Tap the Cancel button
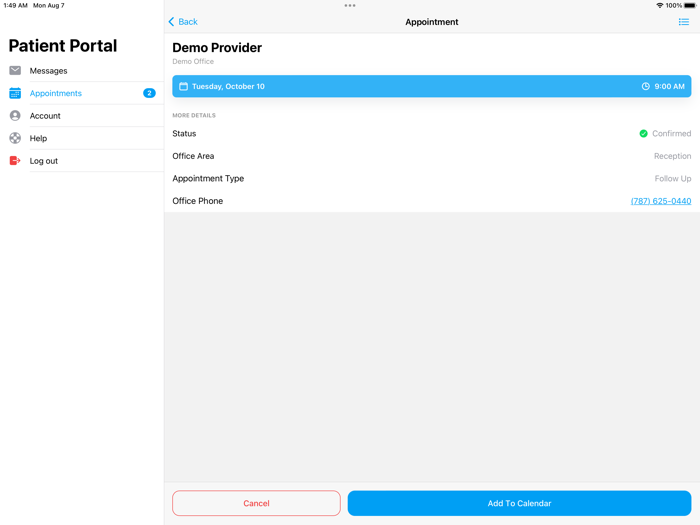 [256, 503]
